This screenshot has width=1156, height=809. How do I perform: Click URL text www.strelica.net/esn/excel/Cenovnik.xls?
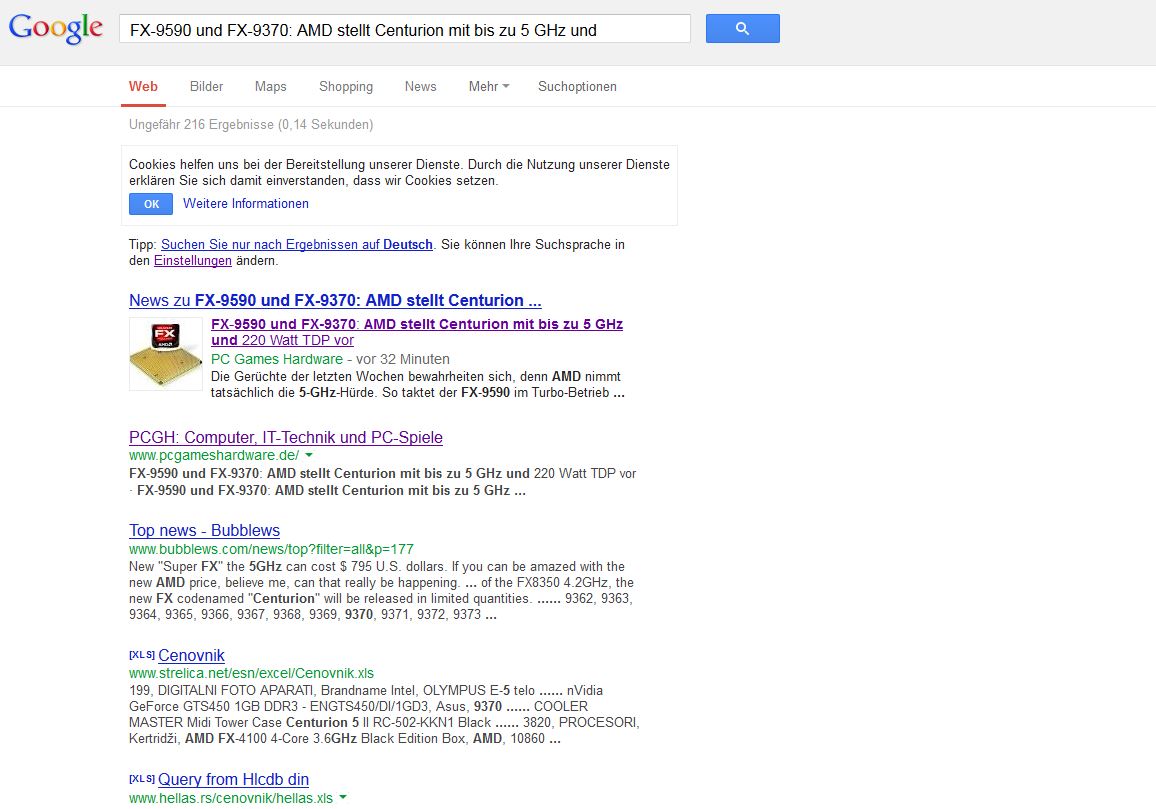coord(251,673)
